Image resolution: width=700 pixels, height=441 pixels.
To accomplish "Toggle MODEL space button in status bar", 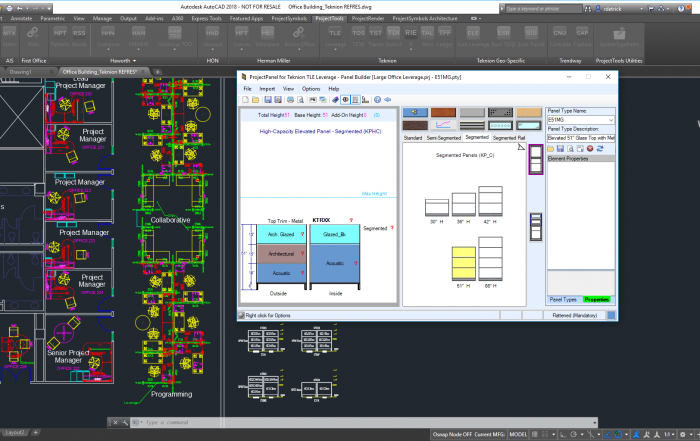I will tap(518, 434).
